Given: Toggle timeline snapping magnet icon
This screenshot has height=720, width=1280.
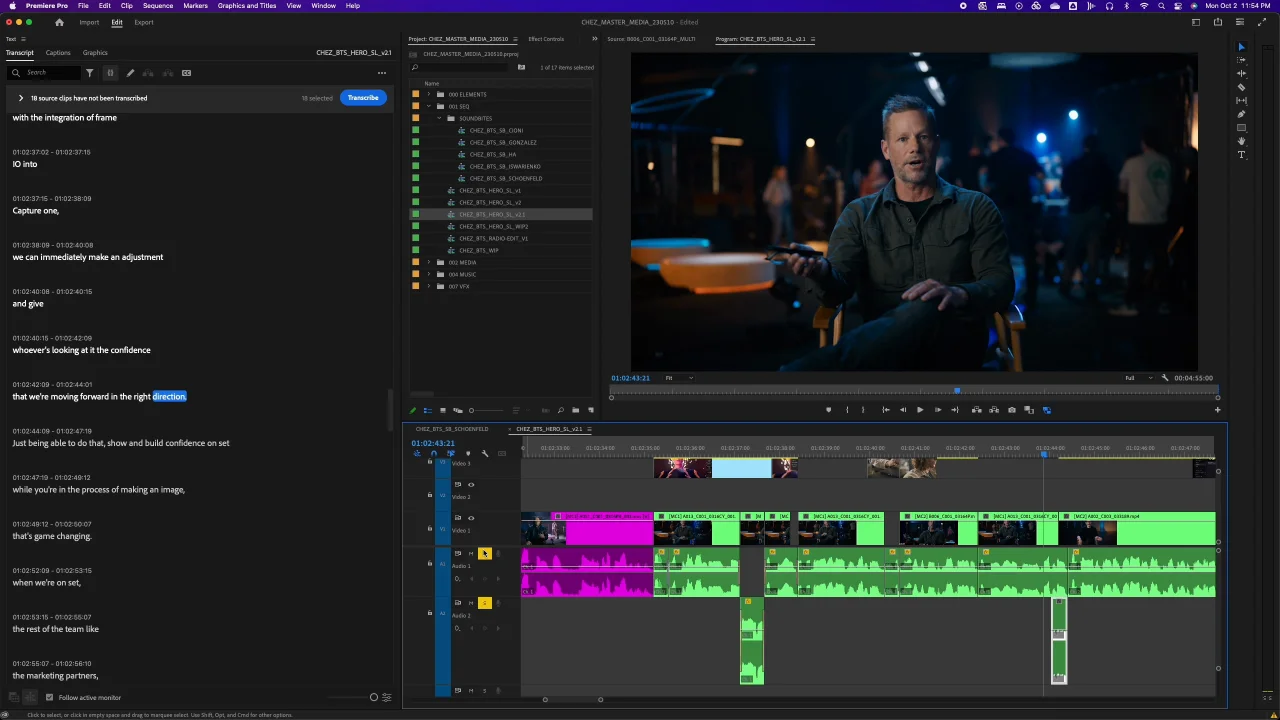Looking at the screenshot, I should coord(434,454).
